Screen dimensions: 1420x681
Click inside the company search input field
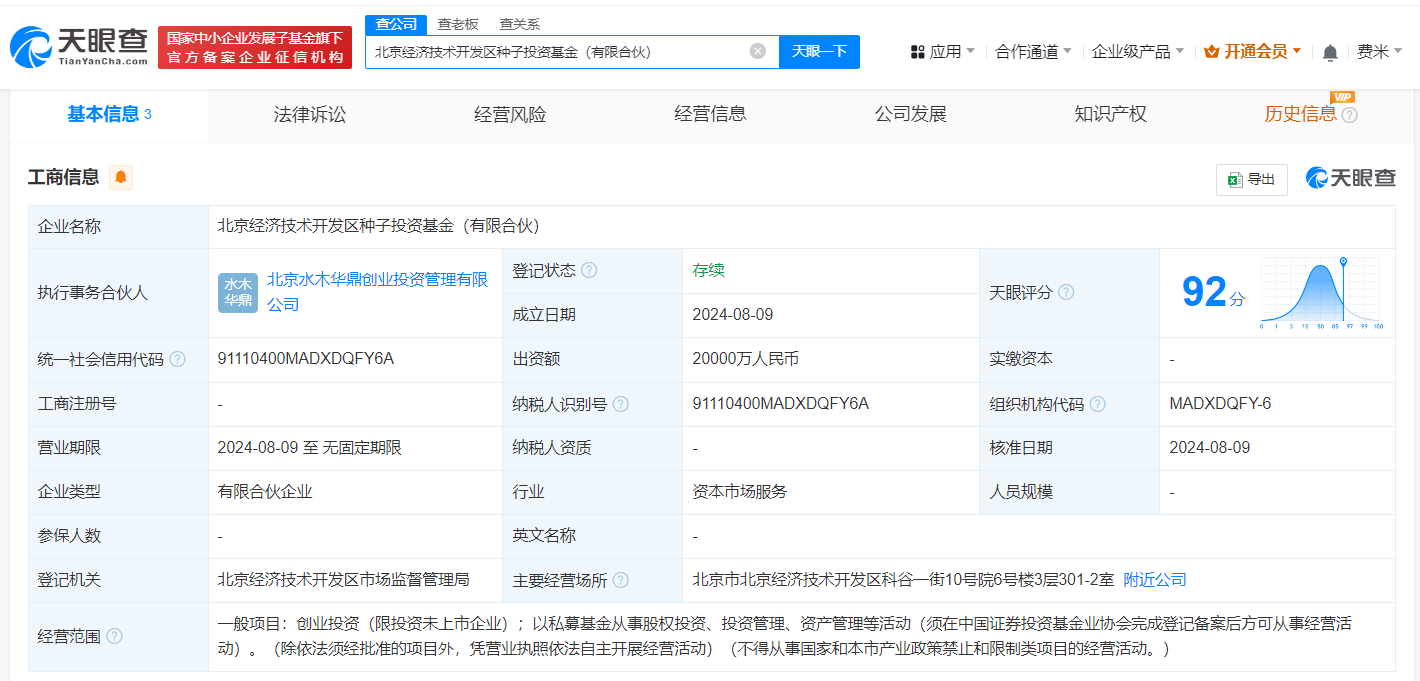pos(560,51)
